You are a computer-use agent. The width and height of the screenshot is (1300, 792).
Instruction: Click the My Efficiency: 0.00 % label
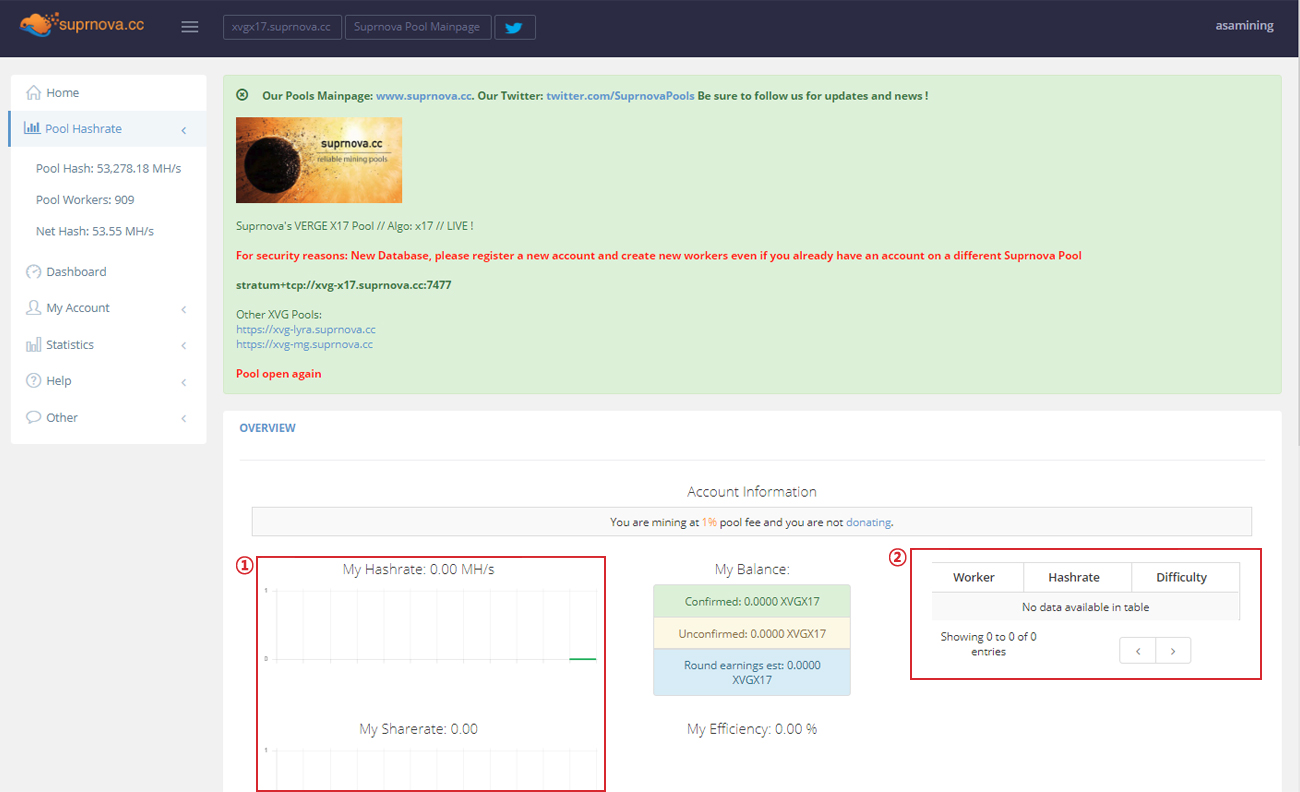point(752,729)
